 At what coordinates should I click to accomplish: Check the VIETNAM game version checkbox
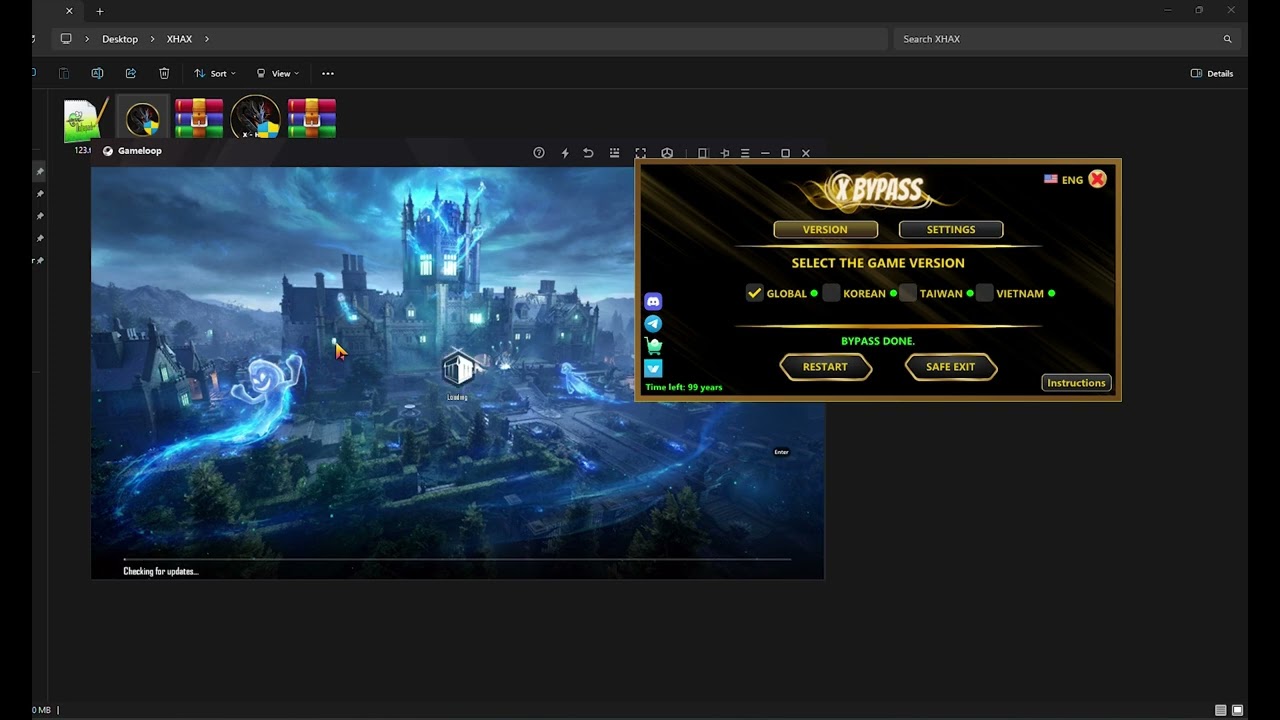[x=985, y=293]
